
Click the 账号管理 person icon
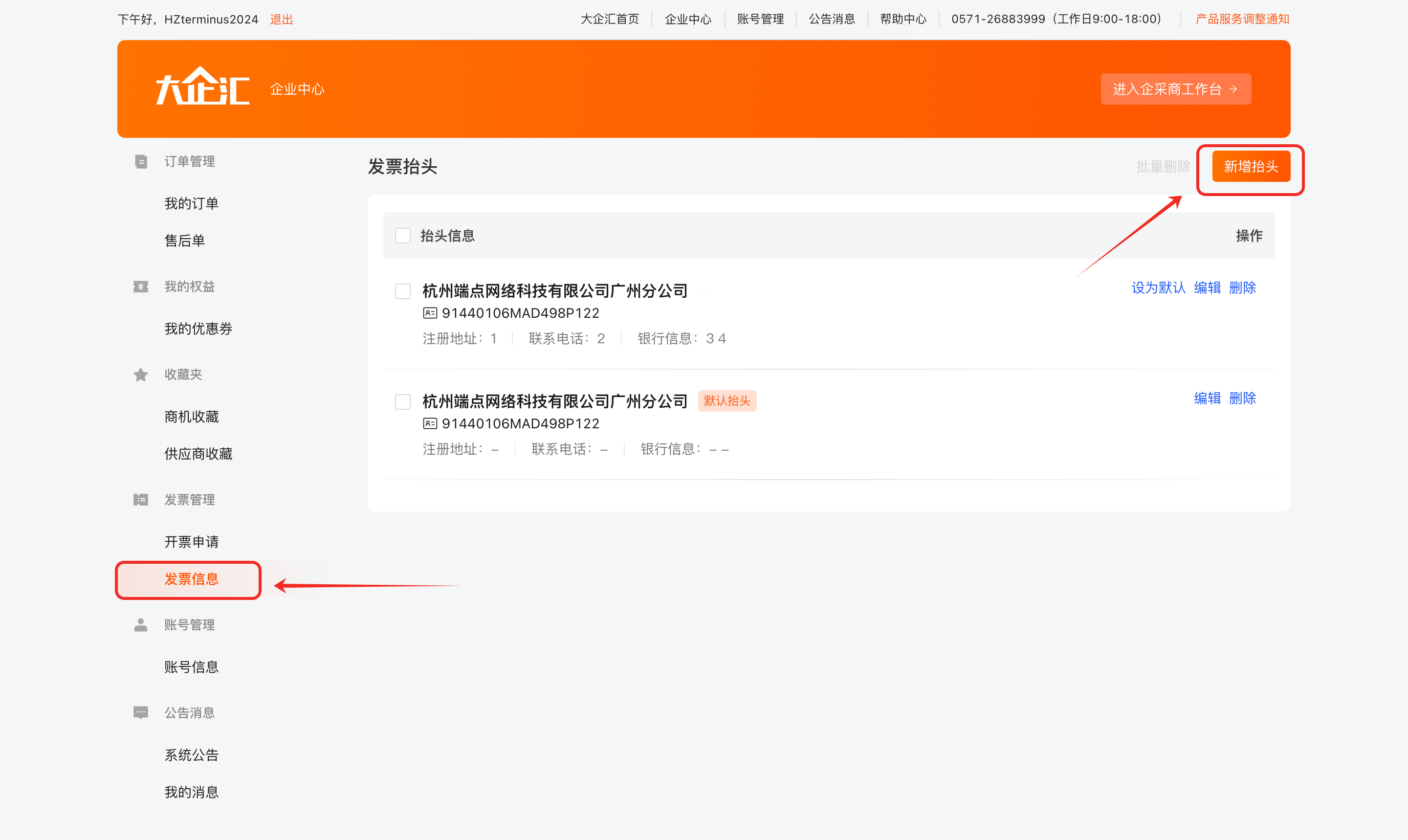pos(141,625)
